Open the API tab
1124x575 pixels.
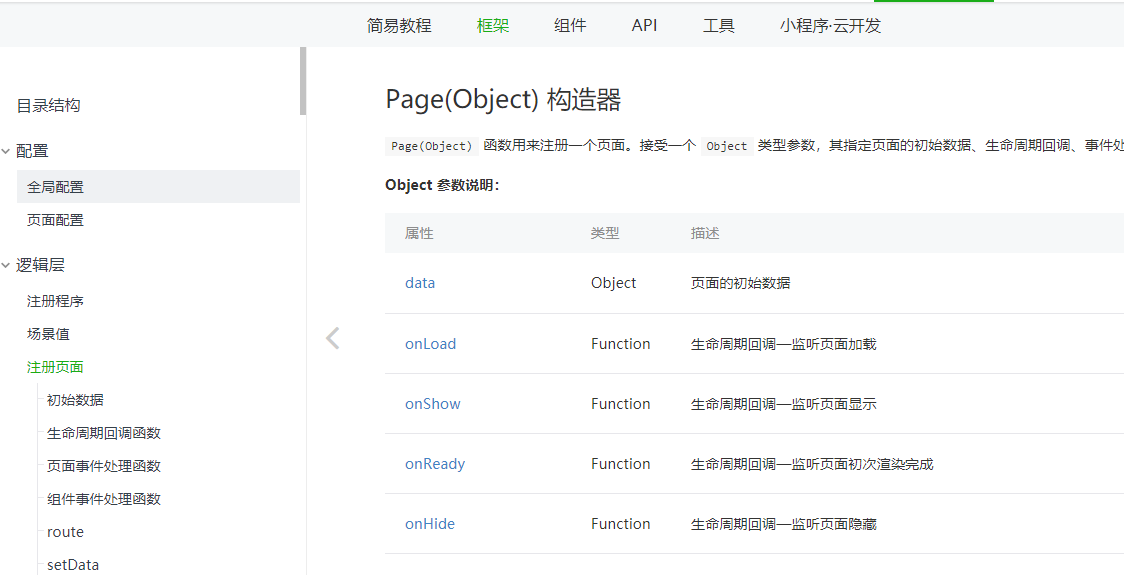pyautogui.click(x=644, y=26)
